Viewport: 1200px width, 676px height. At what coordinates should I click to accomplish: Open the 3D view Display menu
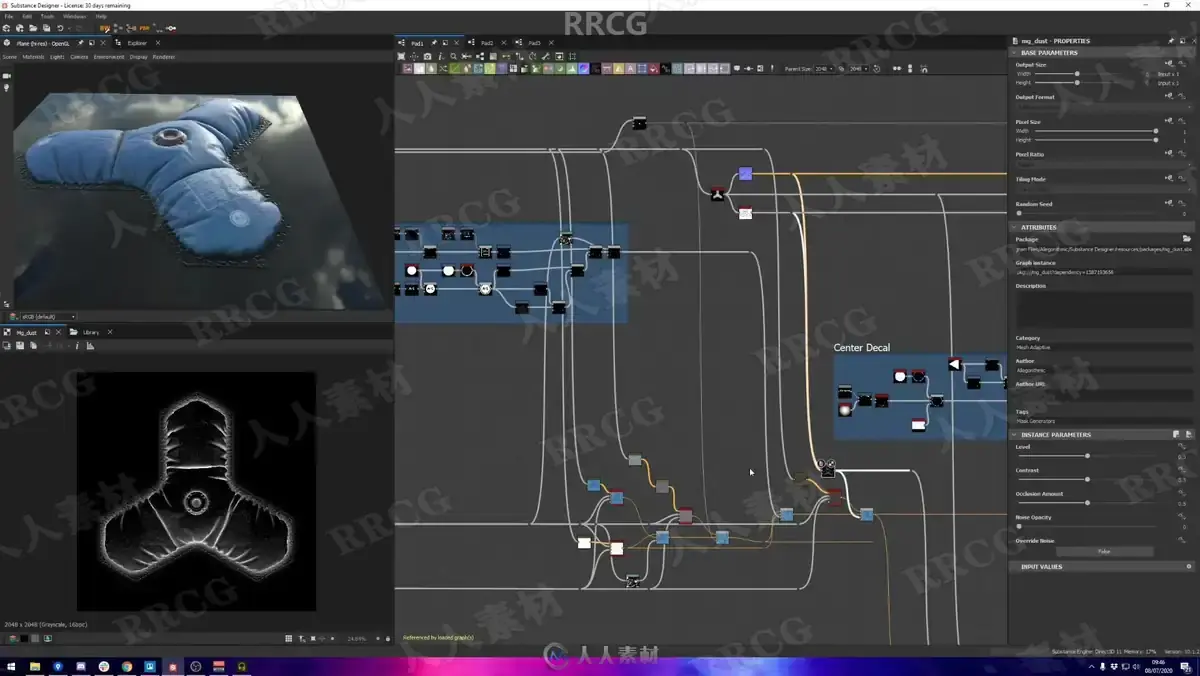tap(139, 57)
